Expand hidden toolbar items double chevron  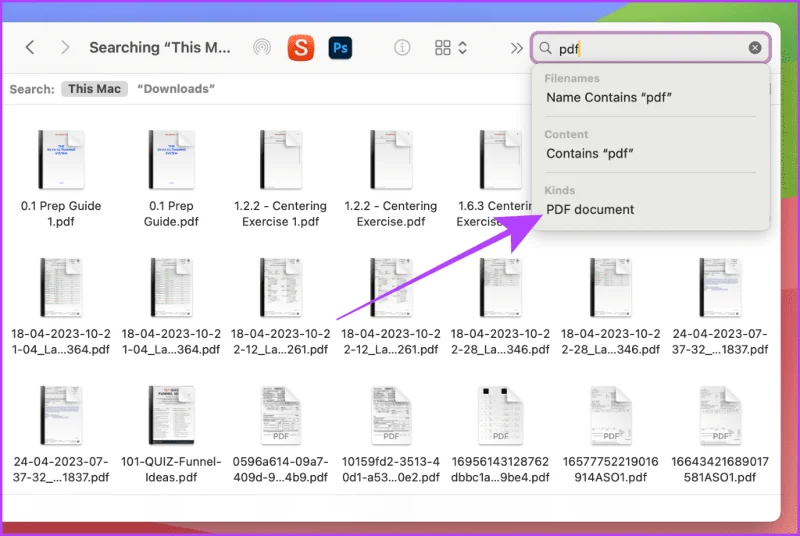pyautogui.click(x=517, y=48)
